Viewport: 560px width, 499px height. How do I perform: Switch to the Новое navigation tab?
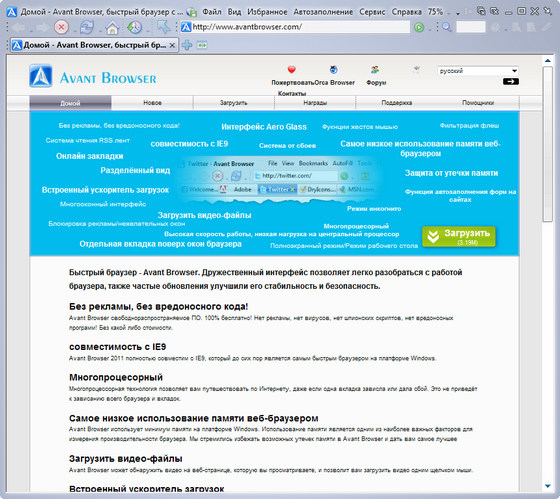[152, 103]
